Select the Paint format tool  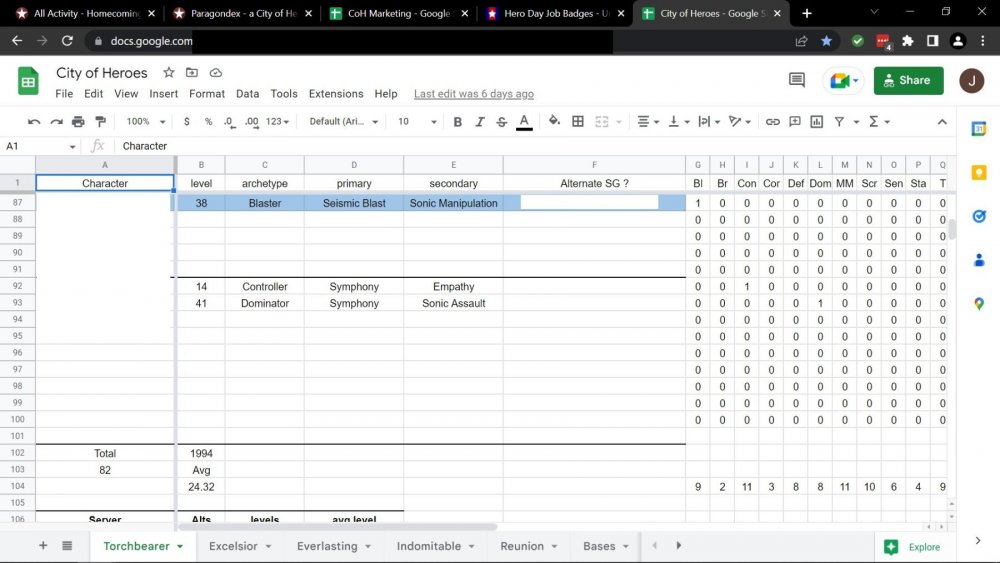click(100, 121)
